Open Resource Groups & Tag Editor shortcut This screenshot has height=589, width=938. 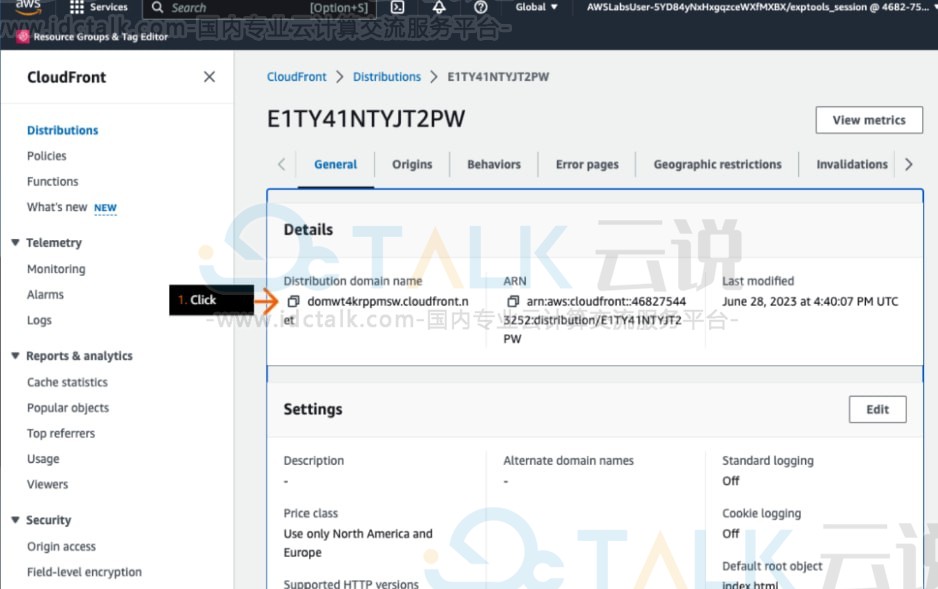[93, 36]
